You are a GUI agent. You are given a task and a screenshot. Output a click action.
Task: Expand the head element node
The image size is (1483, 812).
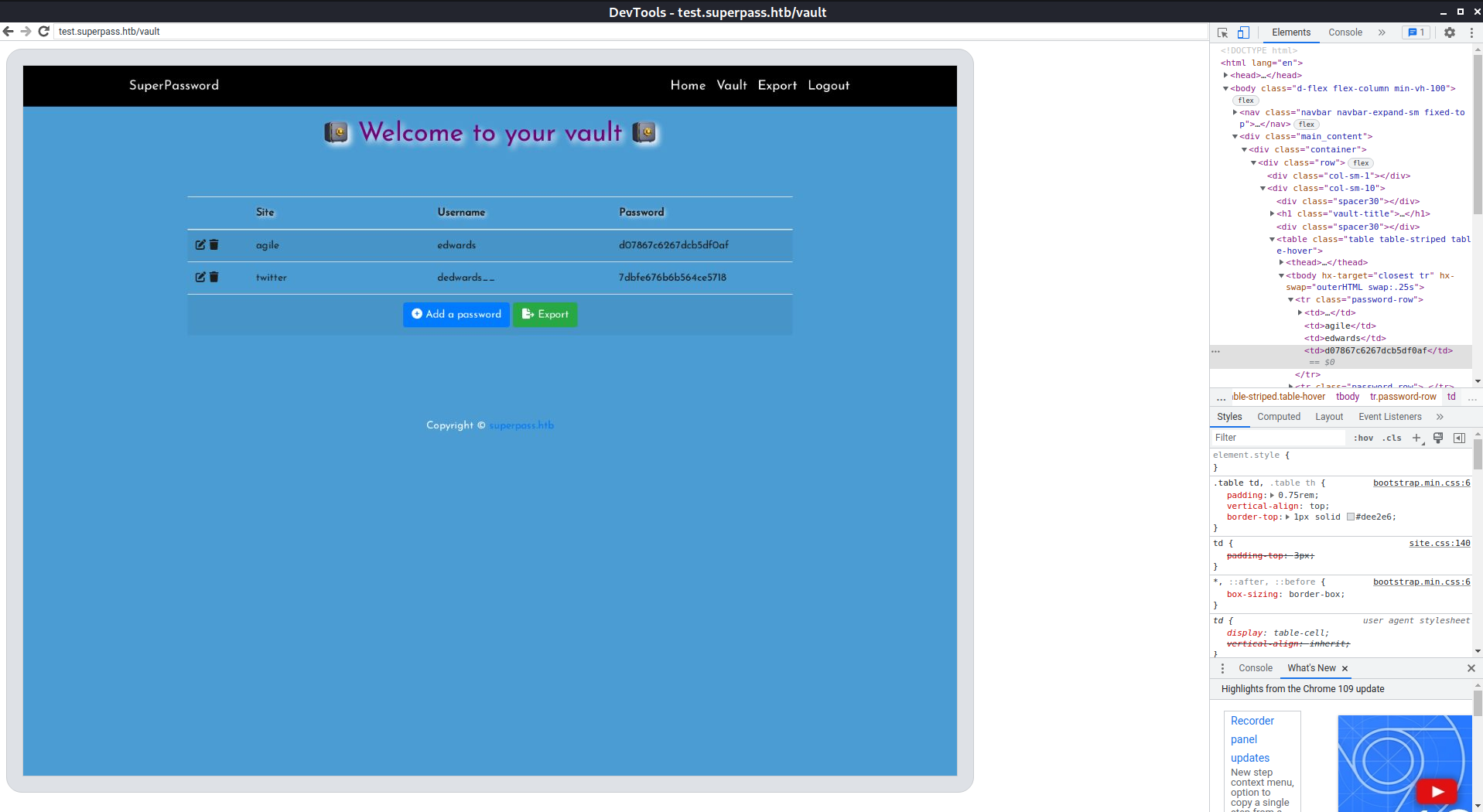coord(1226,76)
